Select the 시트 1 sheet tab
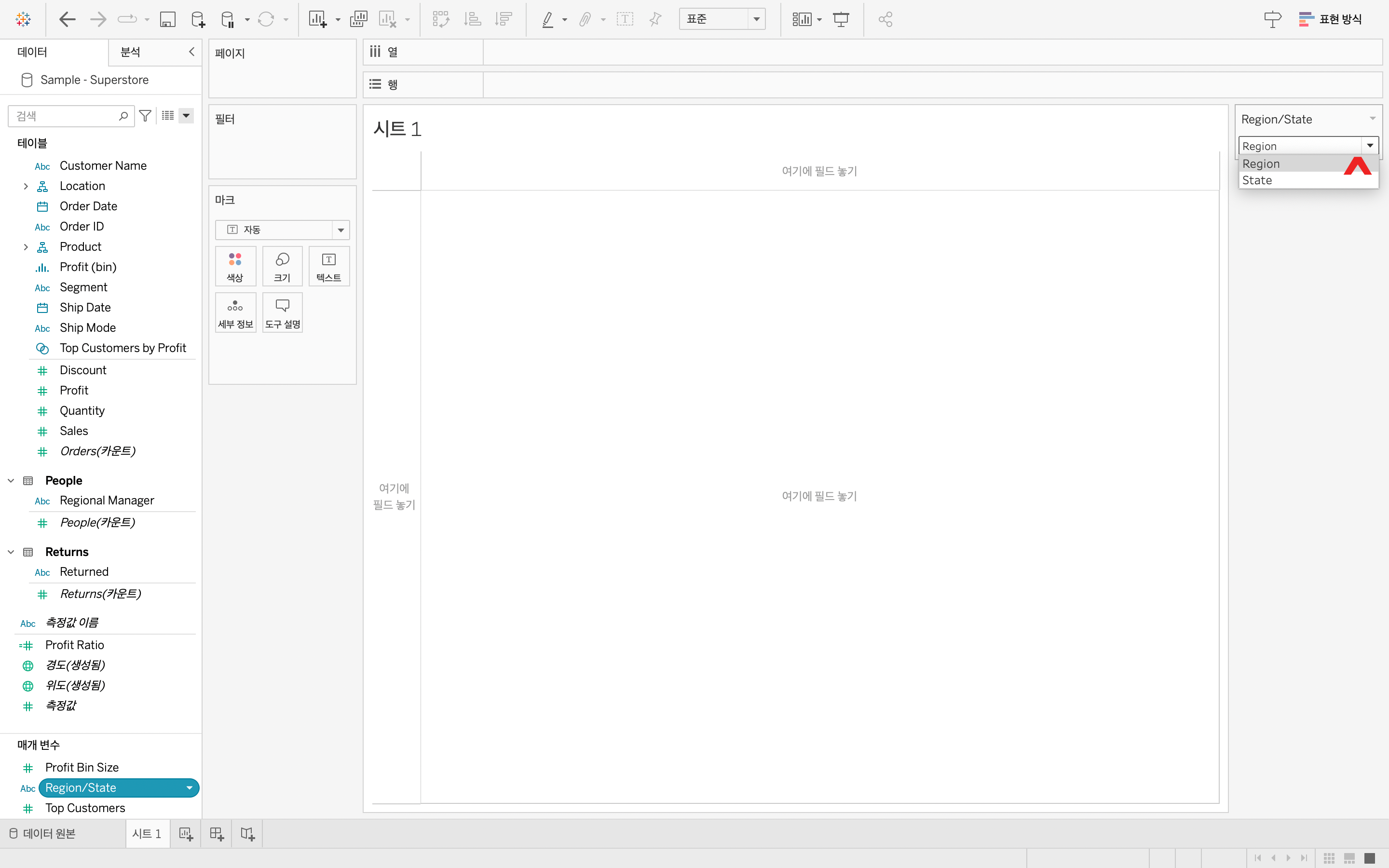 point(147,834)
